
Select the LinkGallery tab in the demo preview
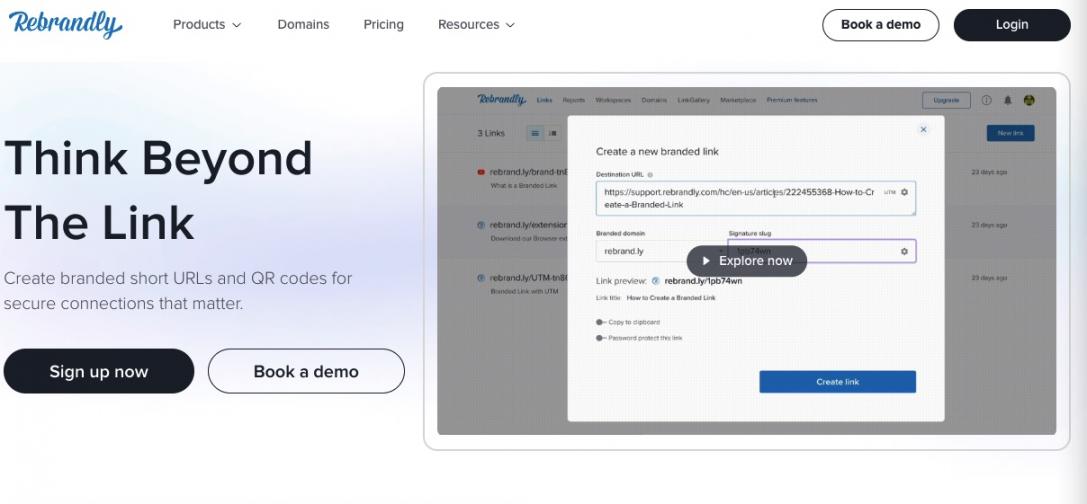693,101
